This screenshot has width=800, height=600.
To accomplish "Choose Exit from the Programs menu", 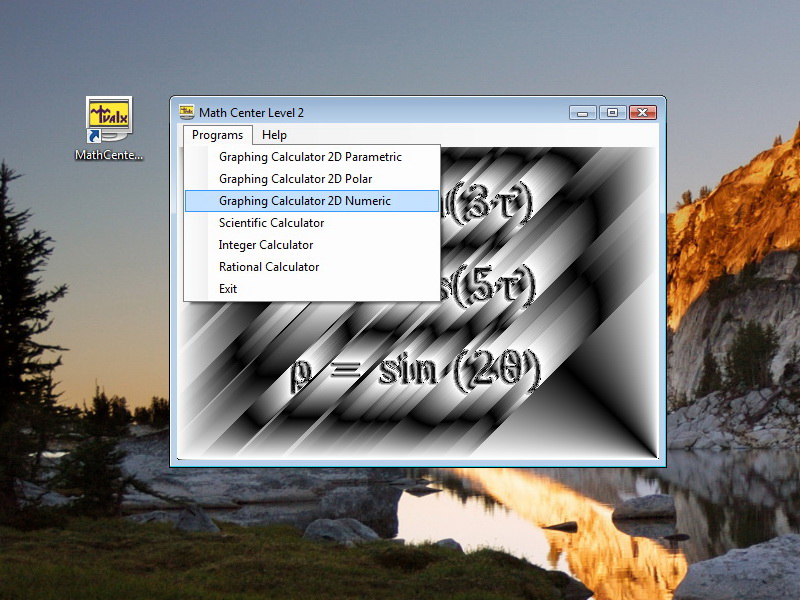I will (x=312, y=289).
